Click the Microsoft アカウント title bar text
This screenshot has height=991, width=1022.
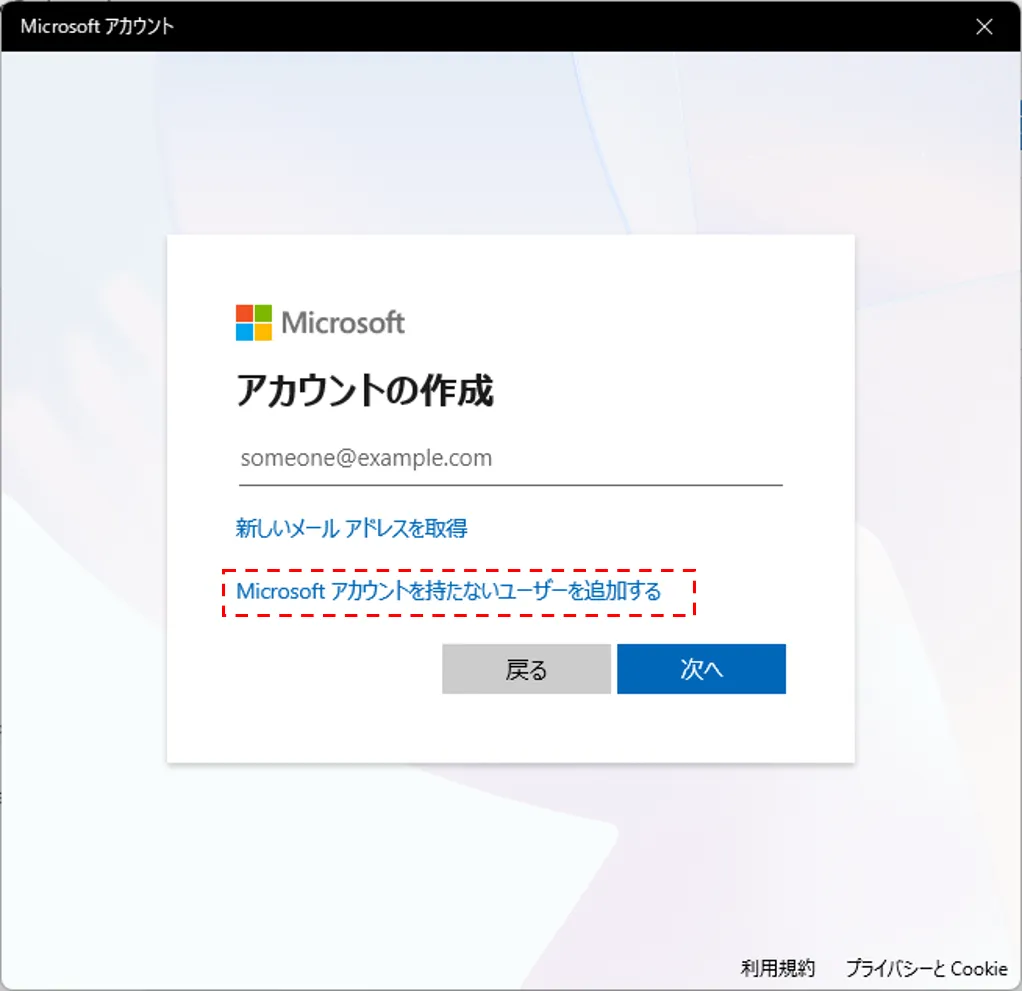click(97, 27)
